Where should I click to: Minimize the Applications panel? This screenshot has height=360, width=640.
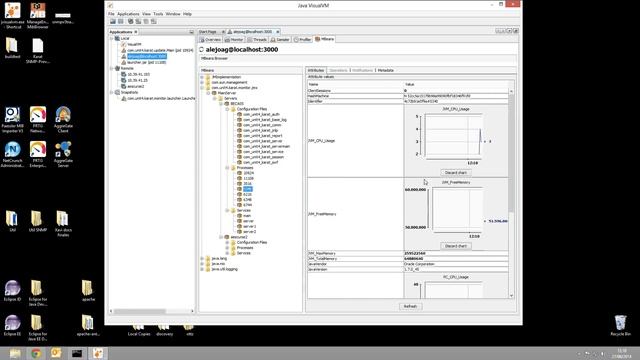[191, 31]
